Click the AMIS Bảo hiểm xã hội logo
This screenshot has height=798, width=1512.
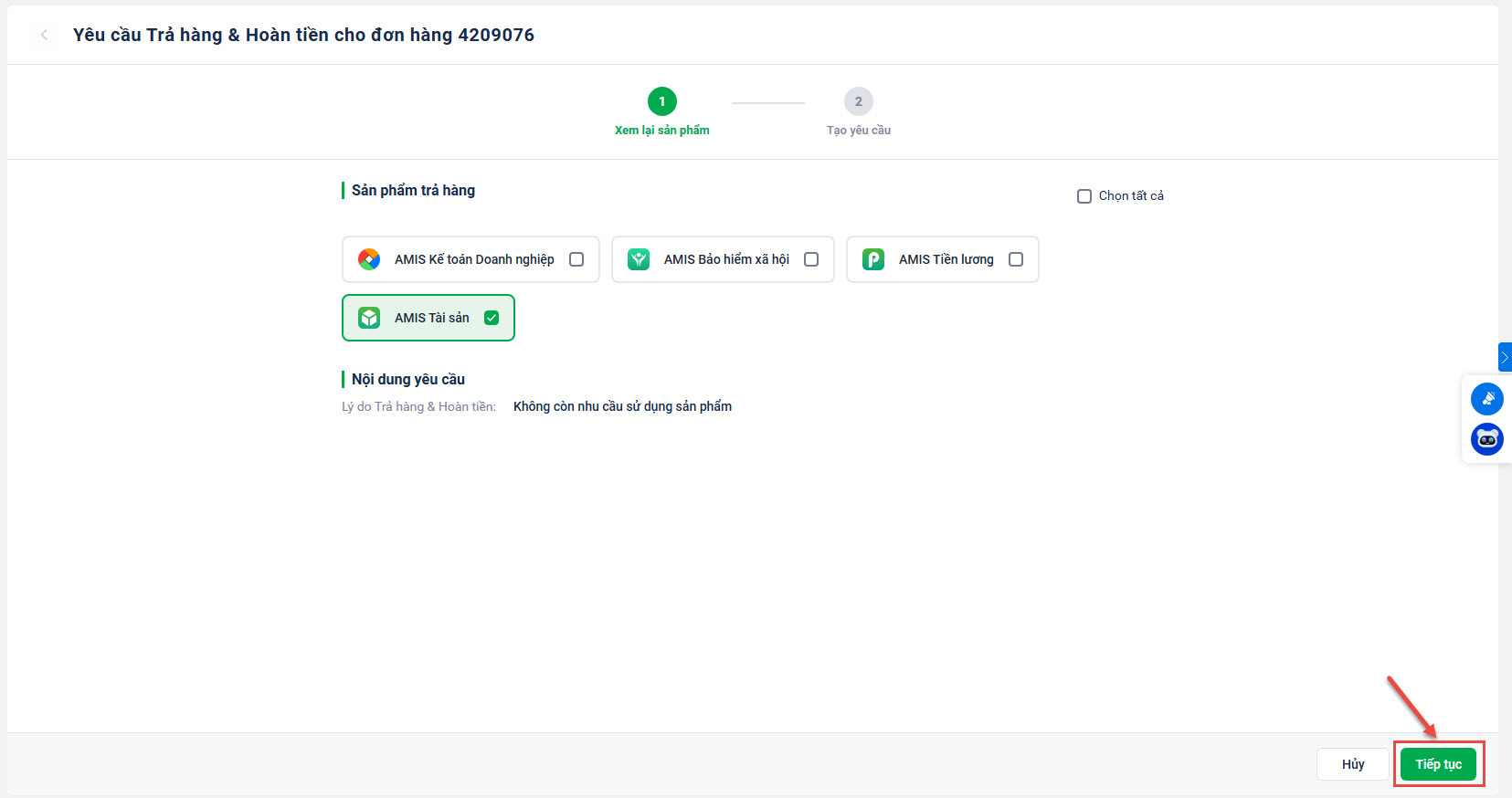click(639, 259)
